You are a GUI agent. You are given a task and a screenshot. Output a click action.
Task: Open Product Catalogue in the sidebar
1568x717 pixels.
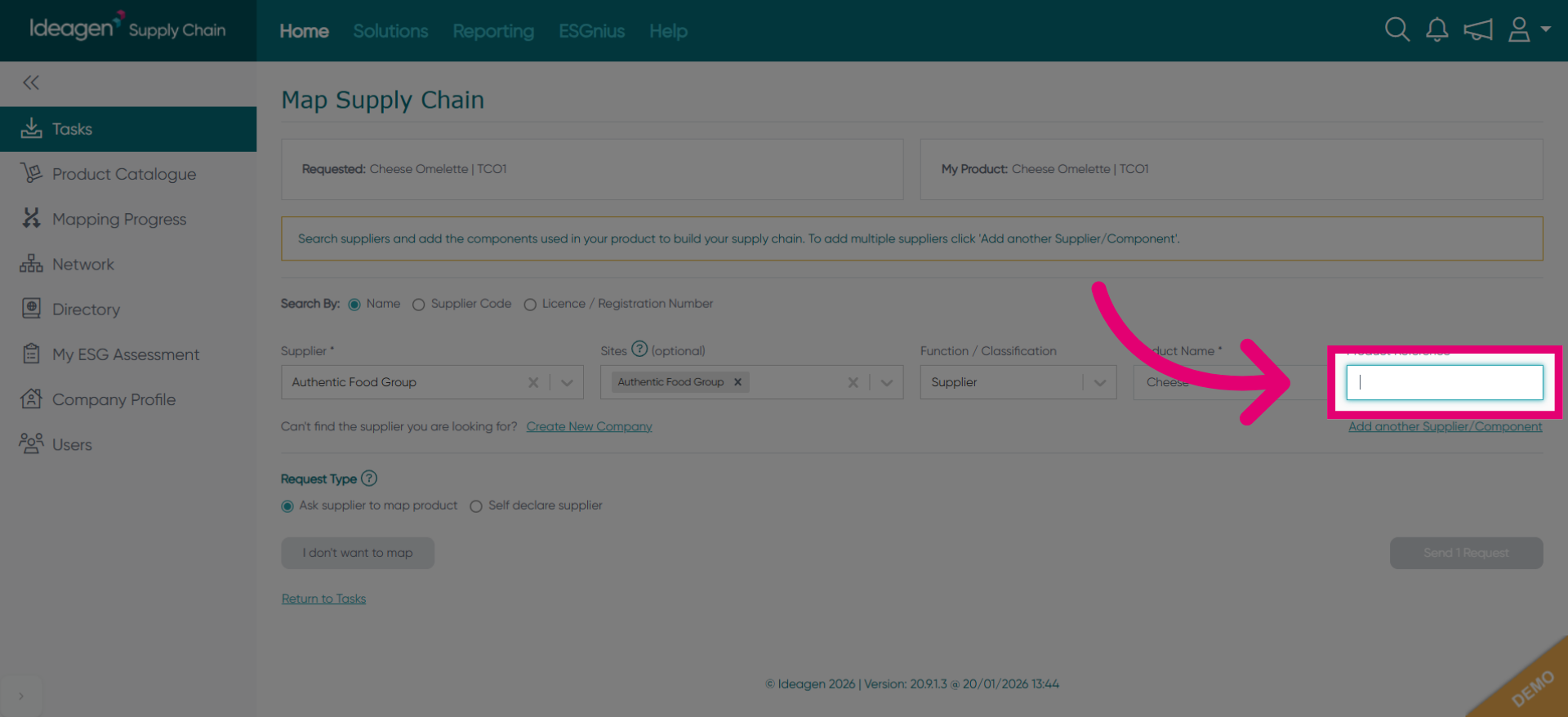pyautogui.click(x=128, y=174)
